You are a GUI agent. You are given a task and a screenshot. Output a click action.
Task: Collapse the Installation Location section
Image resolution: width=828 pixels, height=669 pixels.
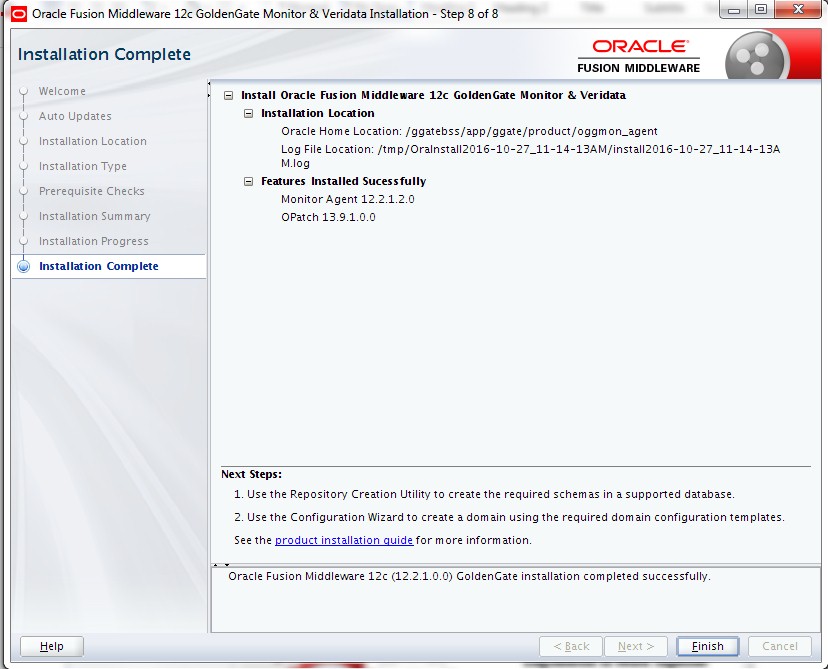click(x=248, y=114)
